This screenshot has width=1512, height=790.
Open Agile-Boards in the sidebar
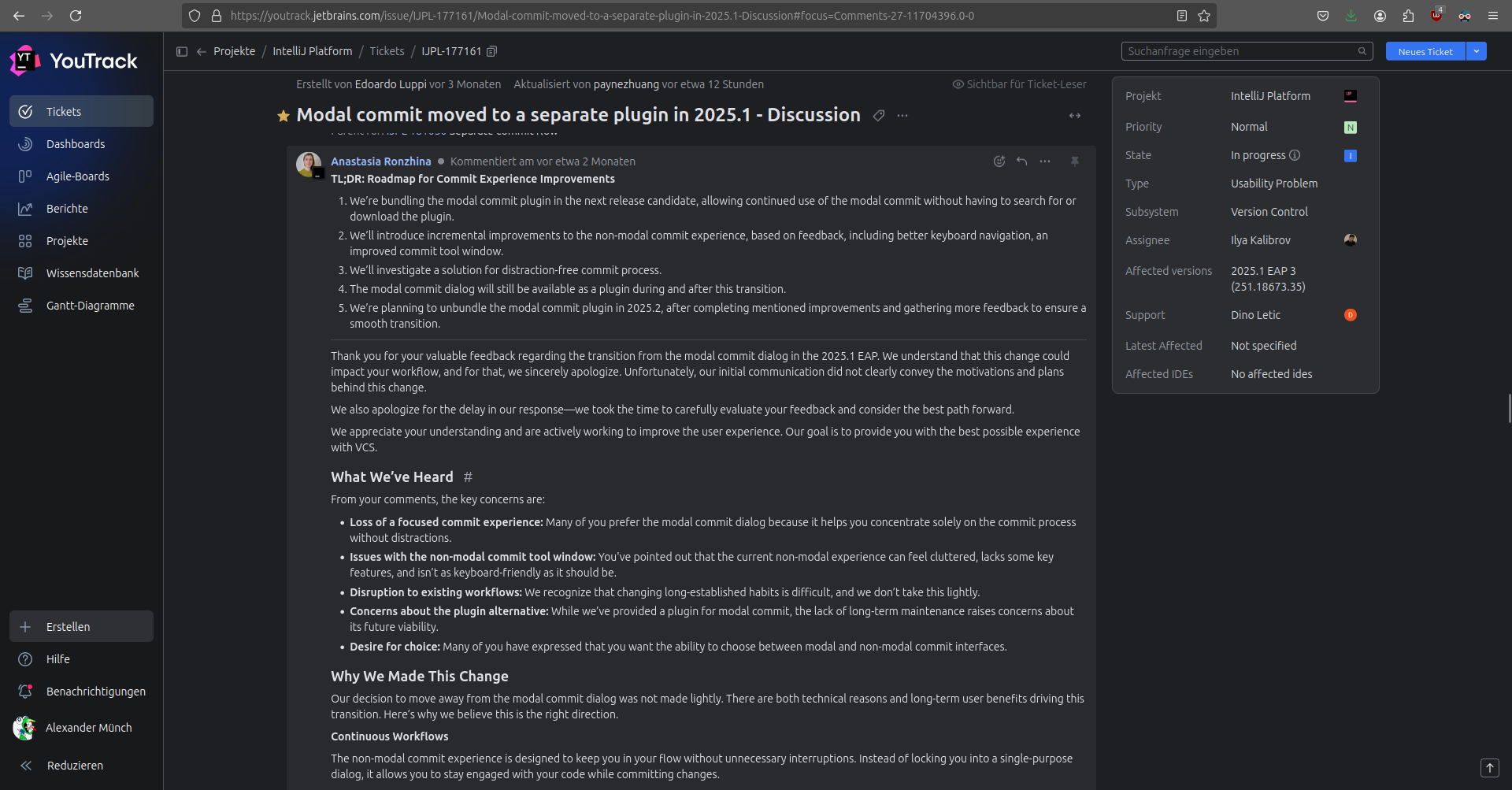[81, 176]
